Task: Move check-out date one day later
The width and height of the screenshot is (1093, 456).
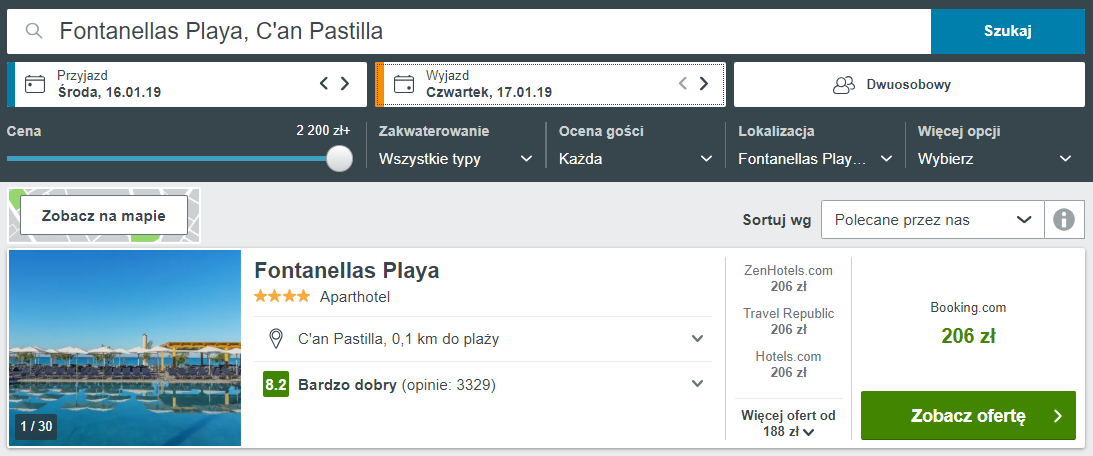Action: pos(704,84)
